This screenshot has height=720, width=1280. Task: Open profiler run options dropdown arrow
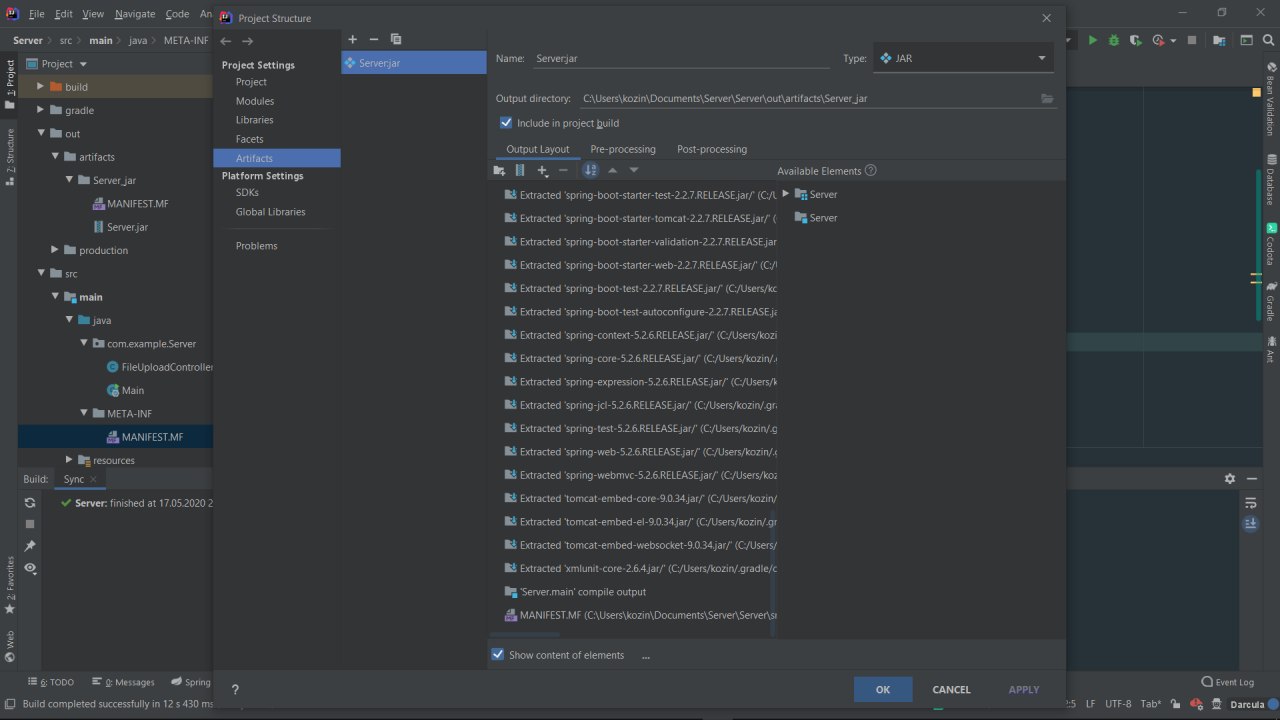pos(1172,41)
